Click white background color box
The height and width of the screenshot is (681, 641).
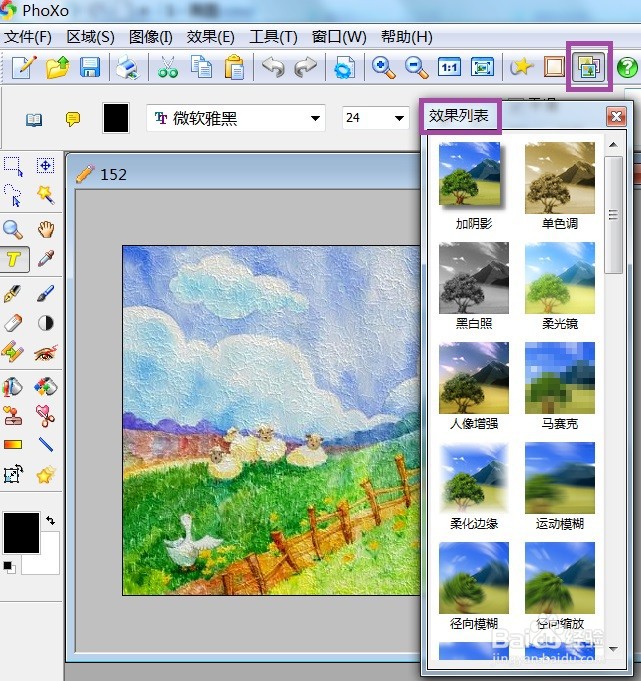(48, 560)
